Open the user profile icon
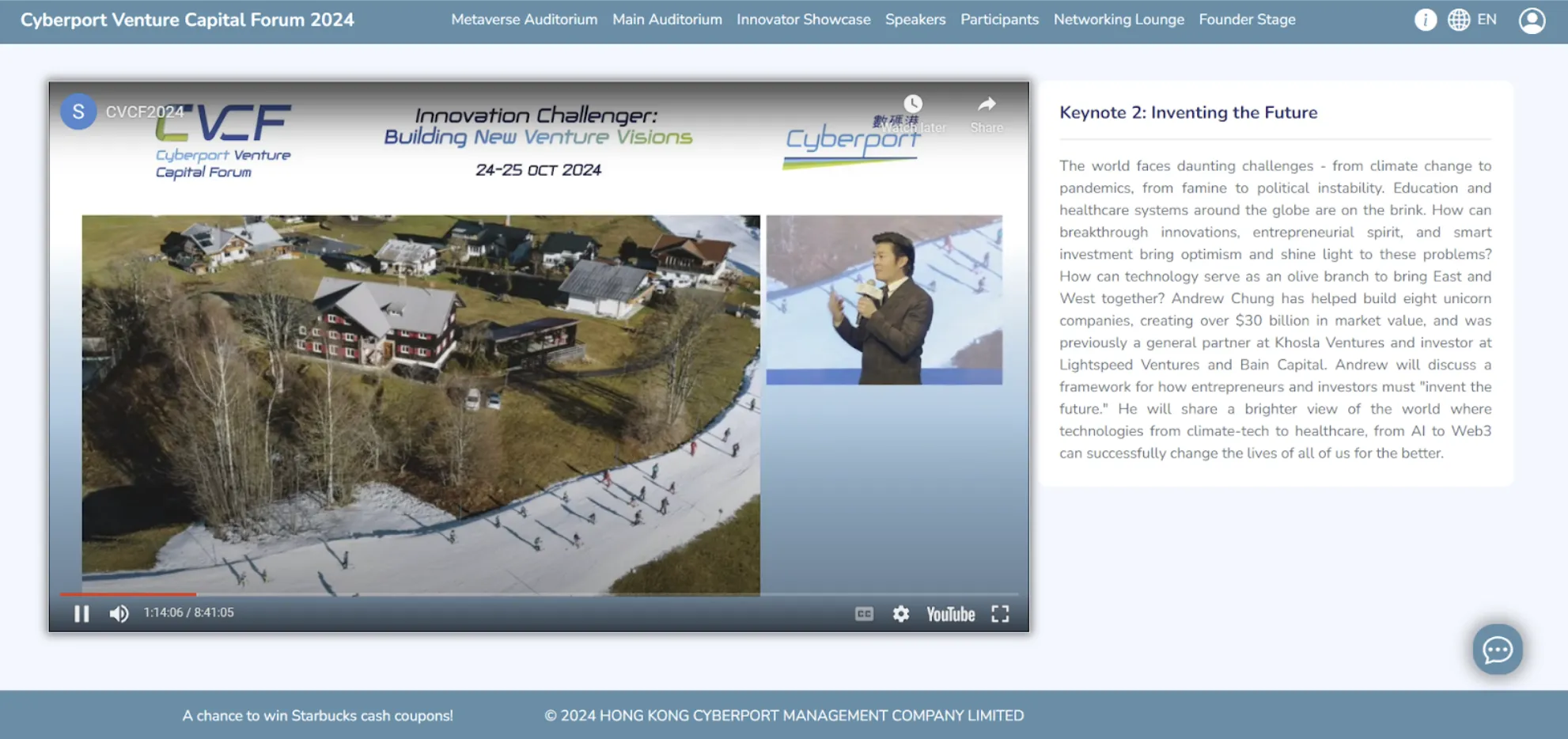Viewport: 1568px width, 739px height. pos(1532,21)
